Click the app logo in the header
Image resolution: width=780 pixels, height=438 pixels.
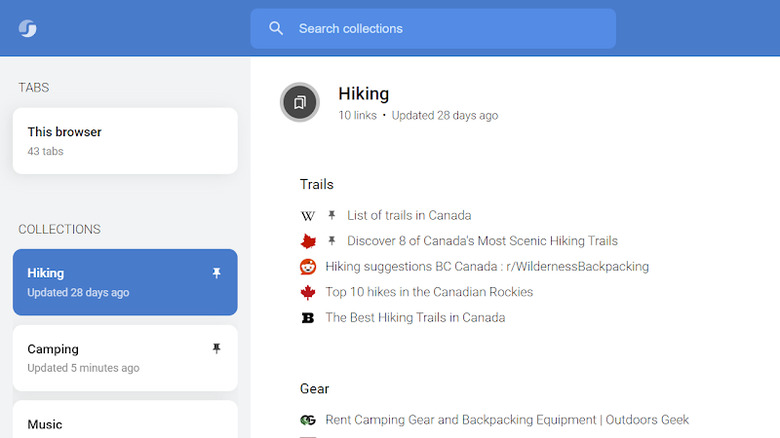28,28
